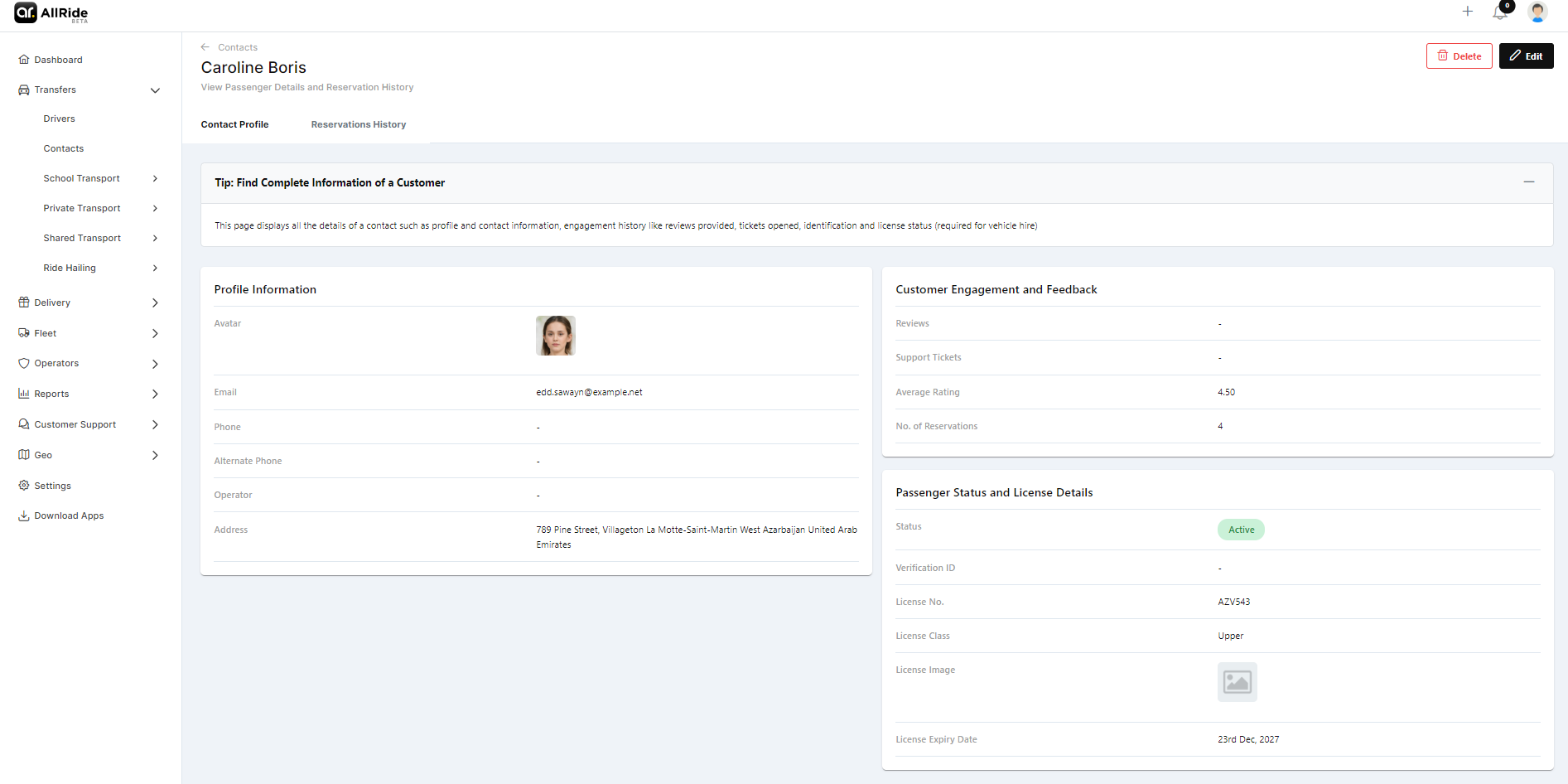The width and height of the screenshot is (1568, 784).
Task: Collapse the Tip panel with minus icon
Action: tap(1528, 182)
